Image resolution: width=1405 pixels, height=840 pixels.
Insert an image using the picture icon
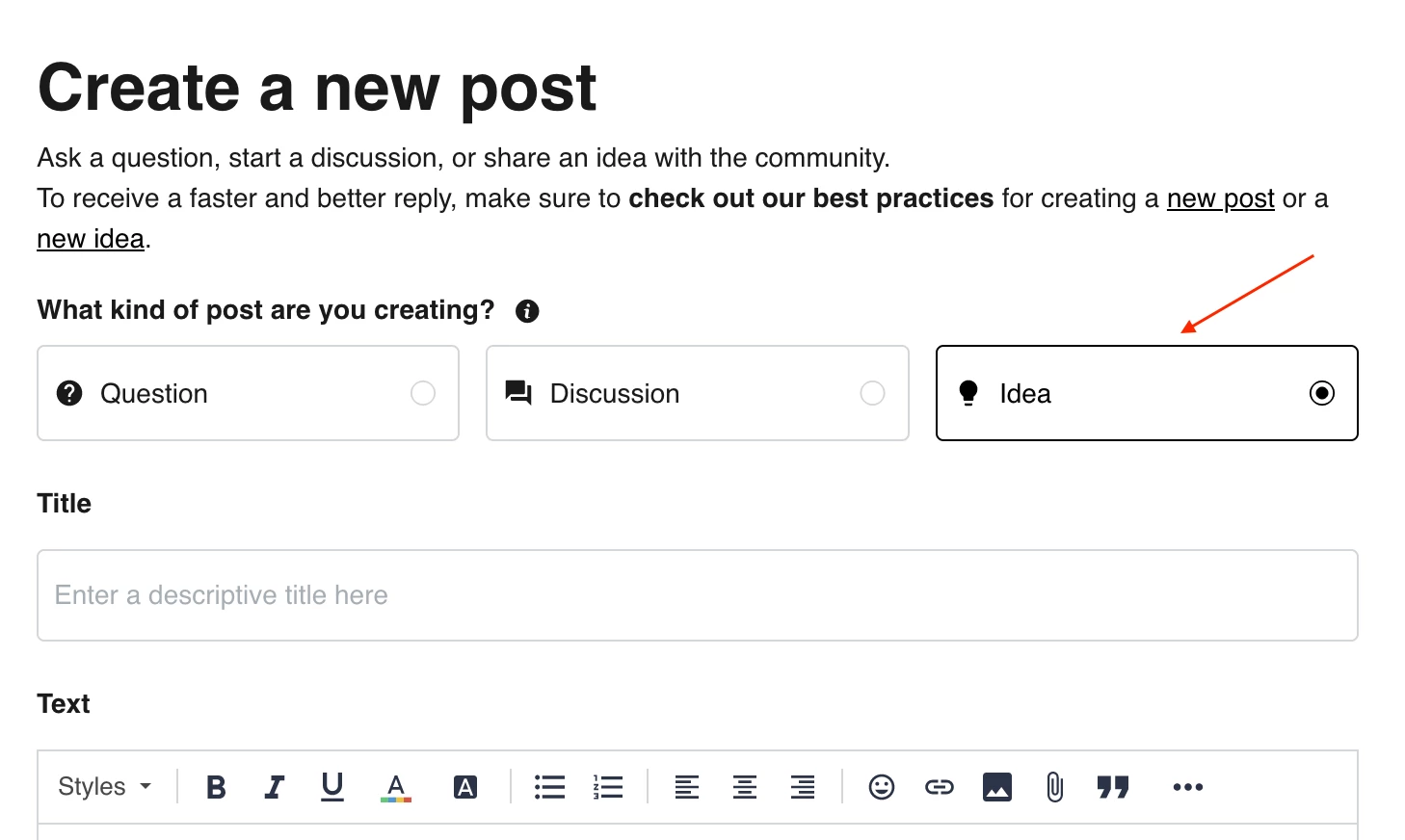[997, 787]
